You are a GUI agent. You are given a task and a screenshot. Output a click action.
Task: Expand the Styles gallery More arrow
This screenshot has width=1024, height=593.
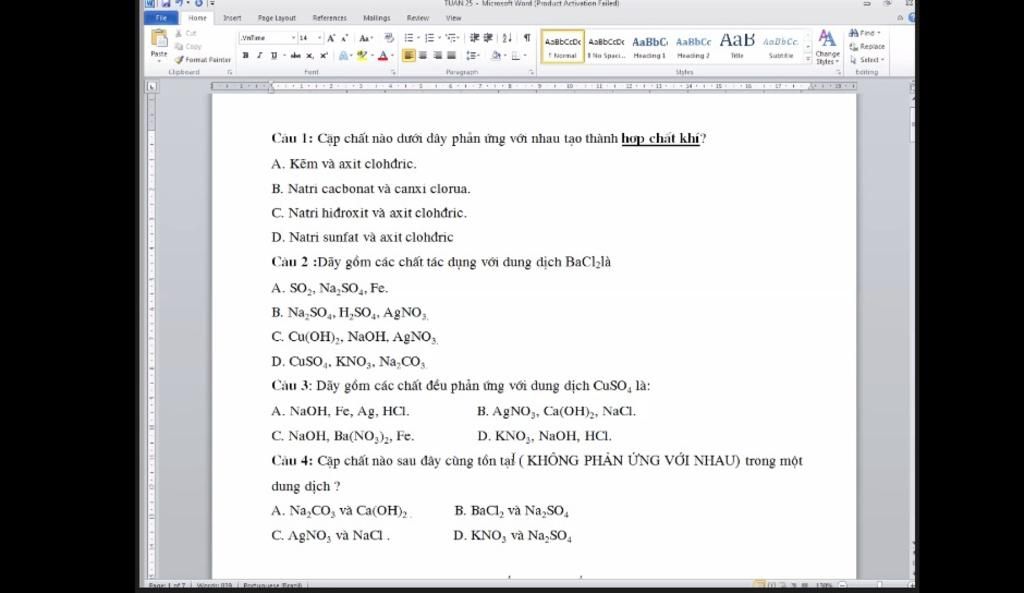(808, 59)
